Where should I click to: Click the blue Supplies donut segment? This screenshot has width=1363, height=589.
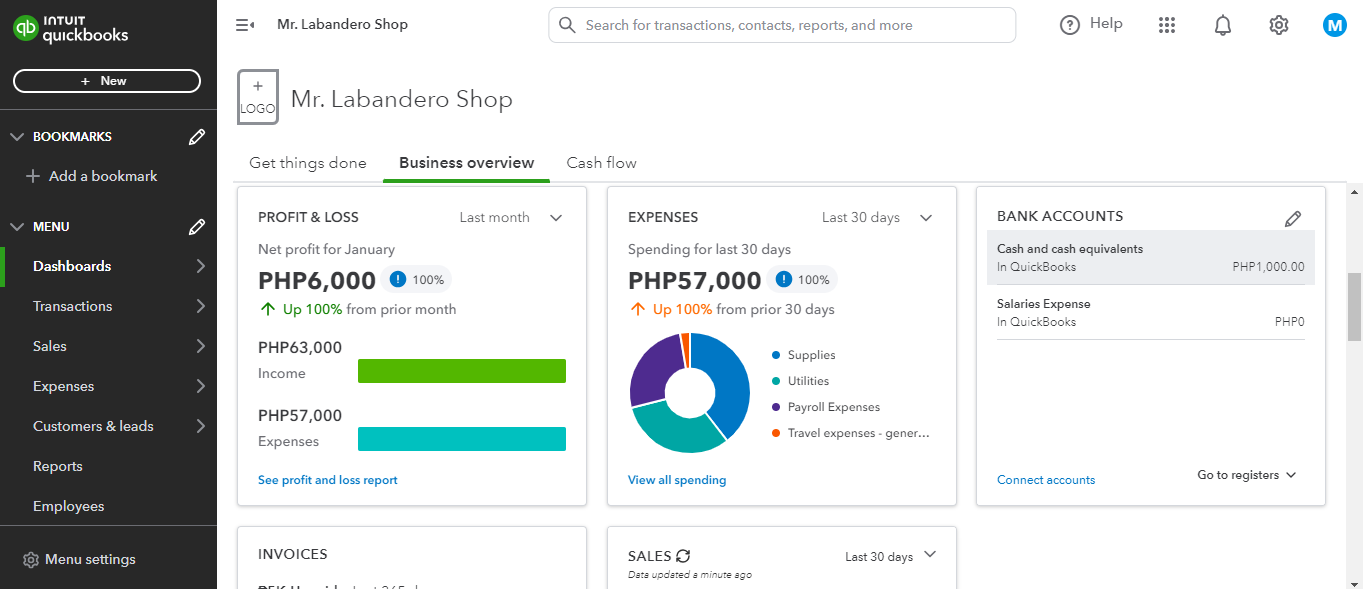point(729,385)
